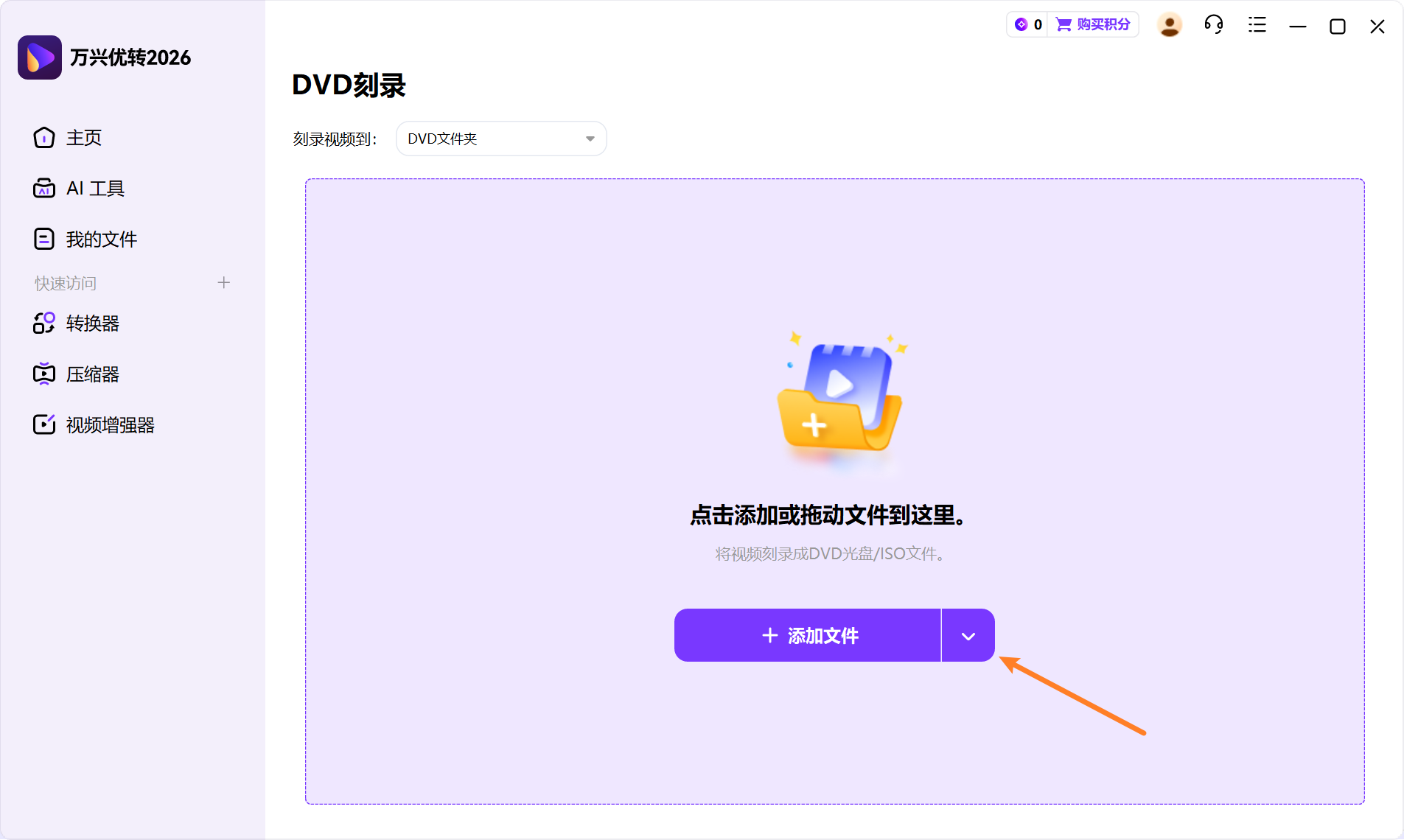Open support via the headset icon

1212,24
